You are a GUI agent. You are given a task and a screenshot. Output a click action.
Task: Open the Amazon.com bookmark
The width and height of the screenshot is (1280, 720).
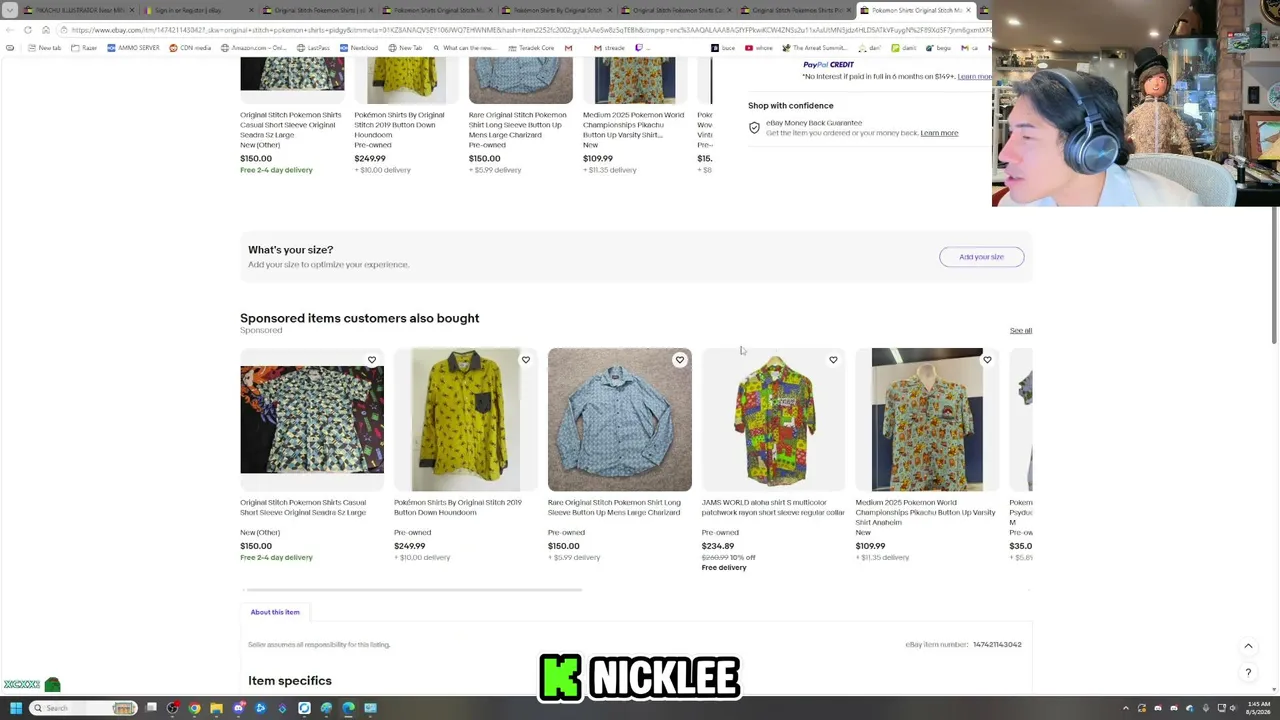[253, 48]
